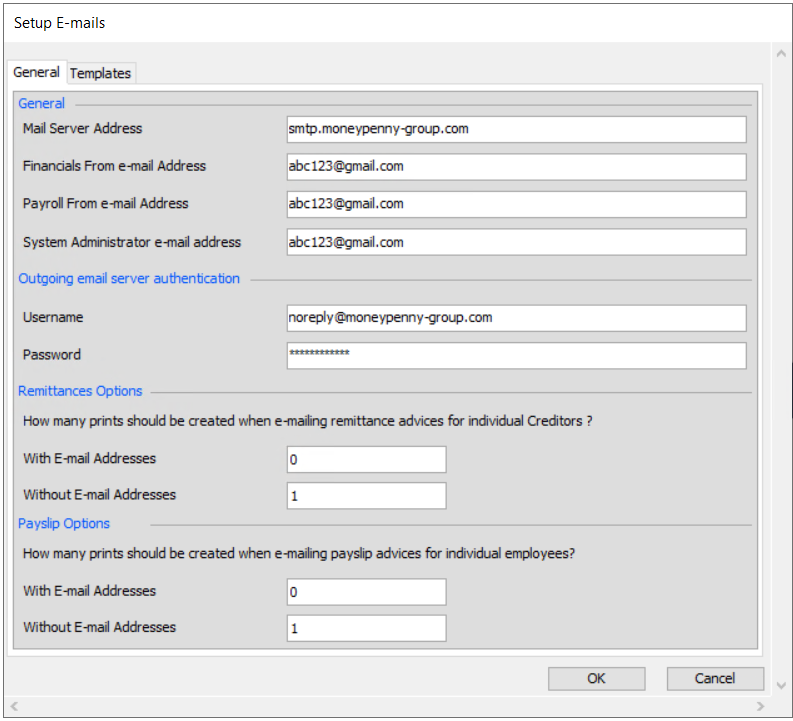Click the Remittances Options section heading

[x=80, y=391]
